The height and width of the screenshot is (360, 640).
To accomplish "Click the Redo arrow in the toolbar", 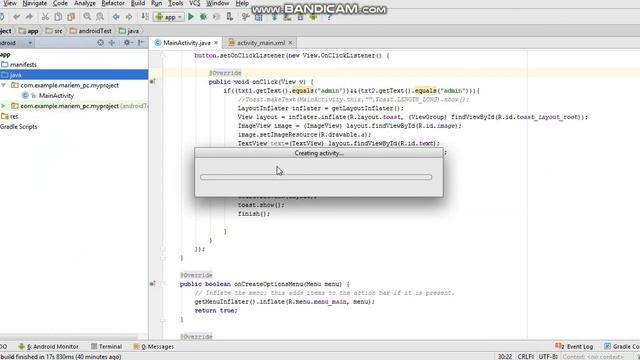I will [29, 17].
